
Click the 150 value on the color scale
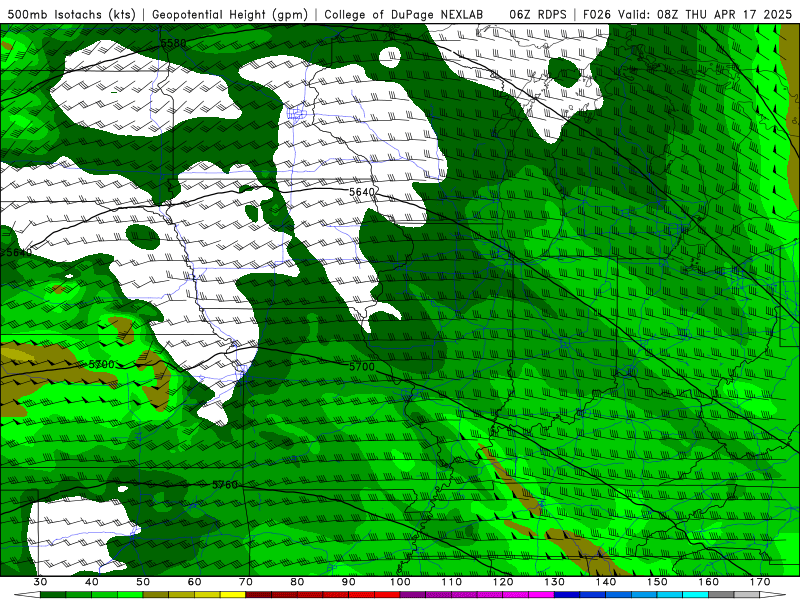(x=658, y=582)
